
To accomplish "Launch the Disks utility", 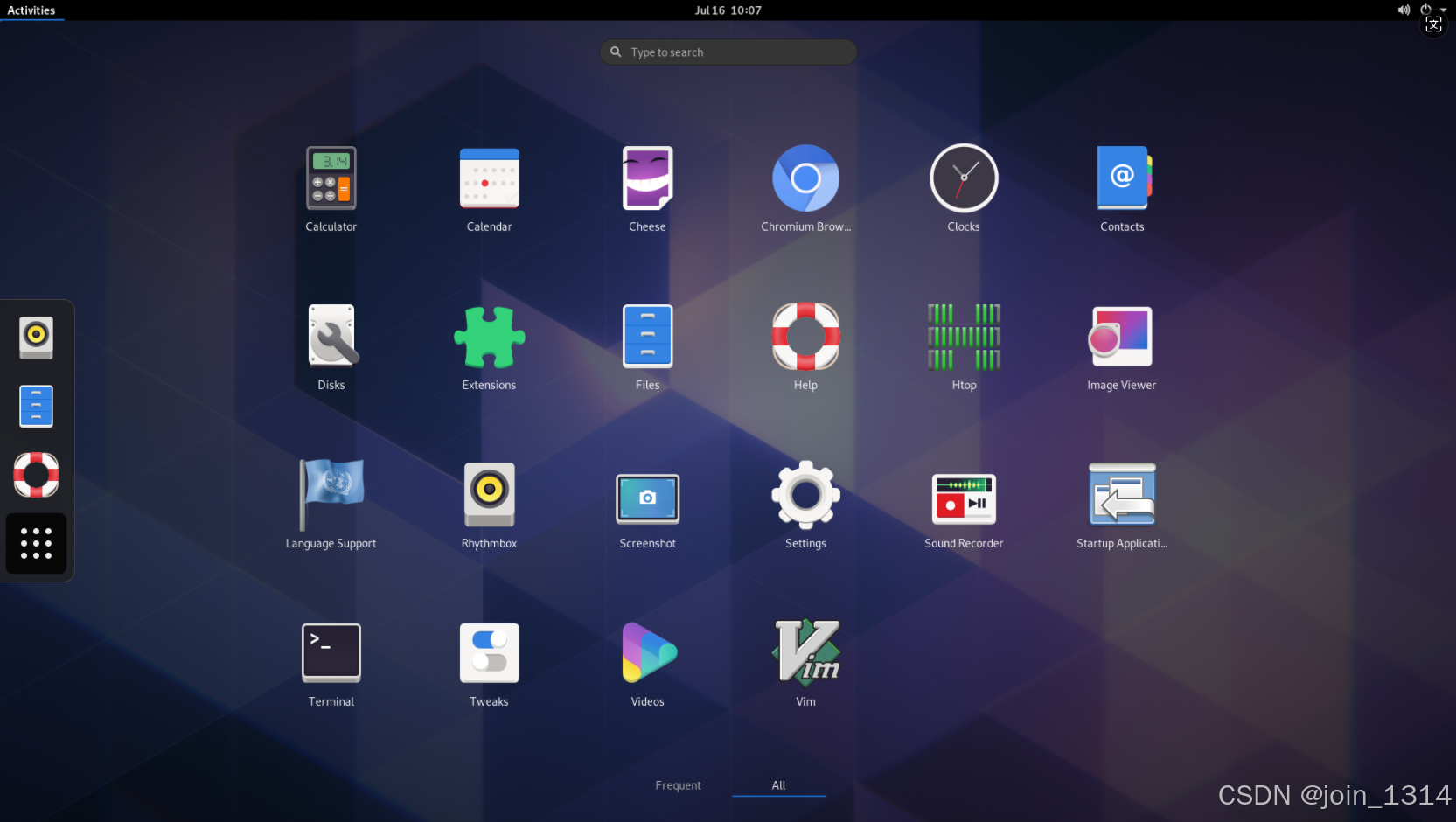I will (x=331, y=337).
